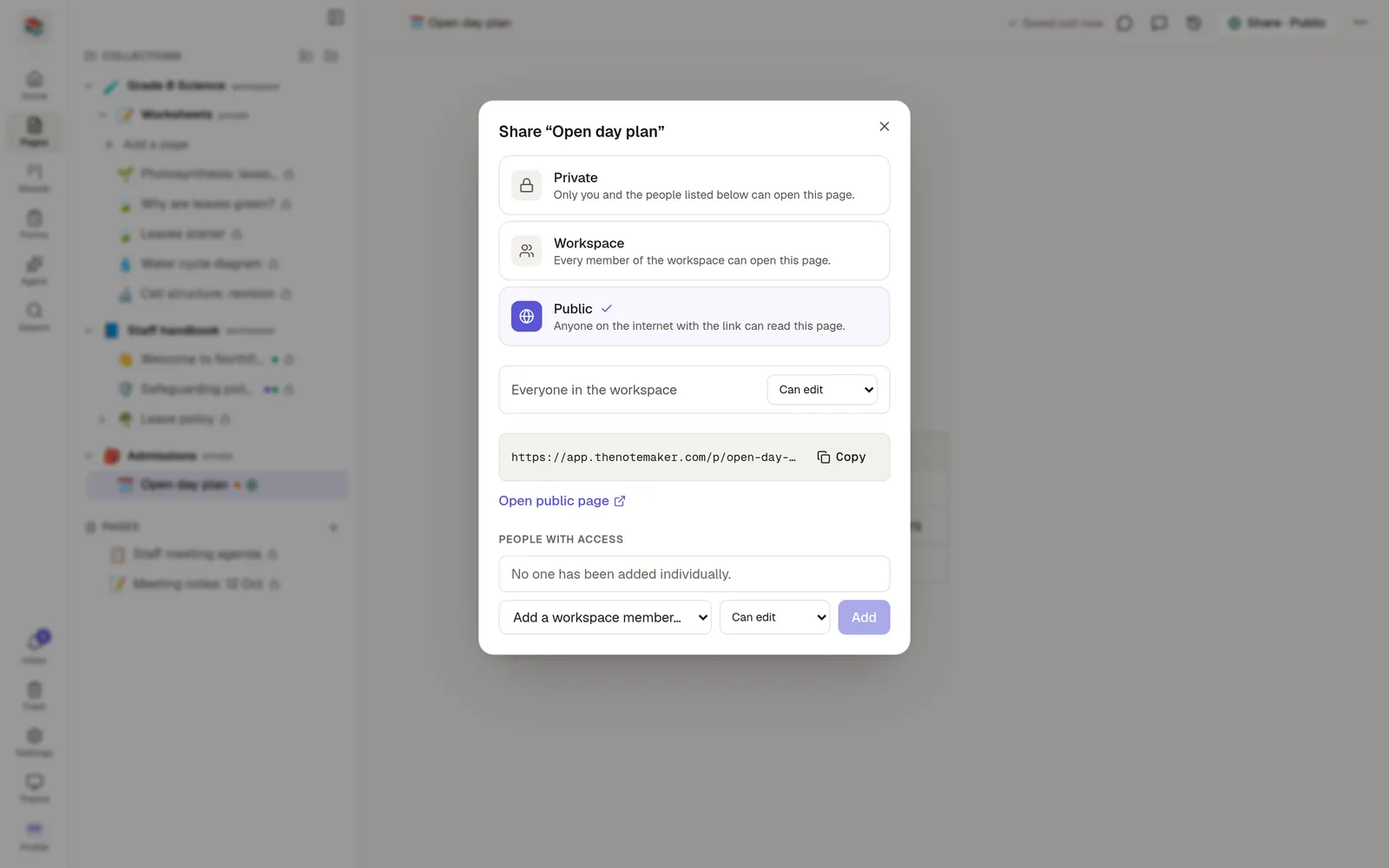Open the Staff meeting agenda page

tap(197, 554)
